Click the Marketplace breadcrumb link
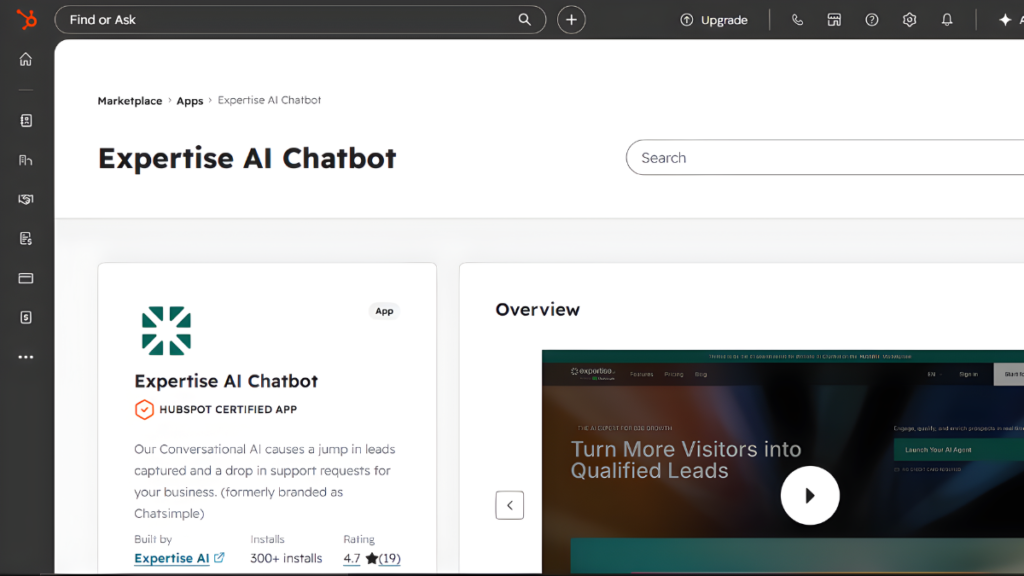The image size is (1024, 576). [x=130, y=101]
